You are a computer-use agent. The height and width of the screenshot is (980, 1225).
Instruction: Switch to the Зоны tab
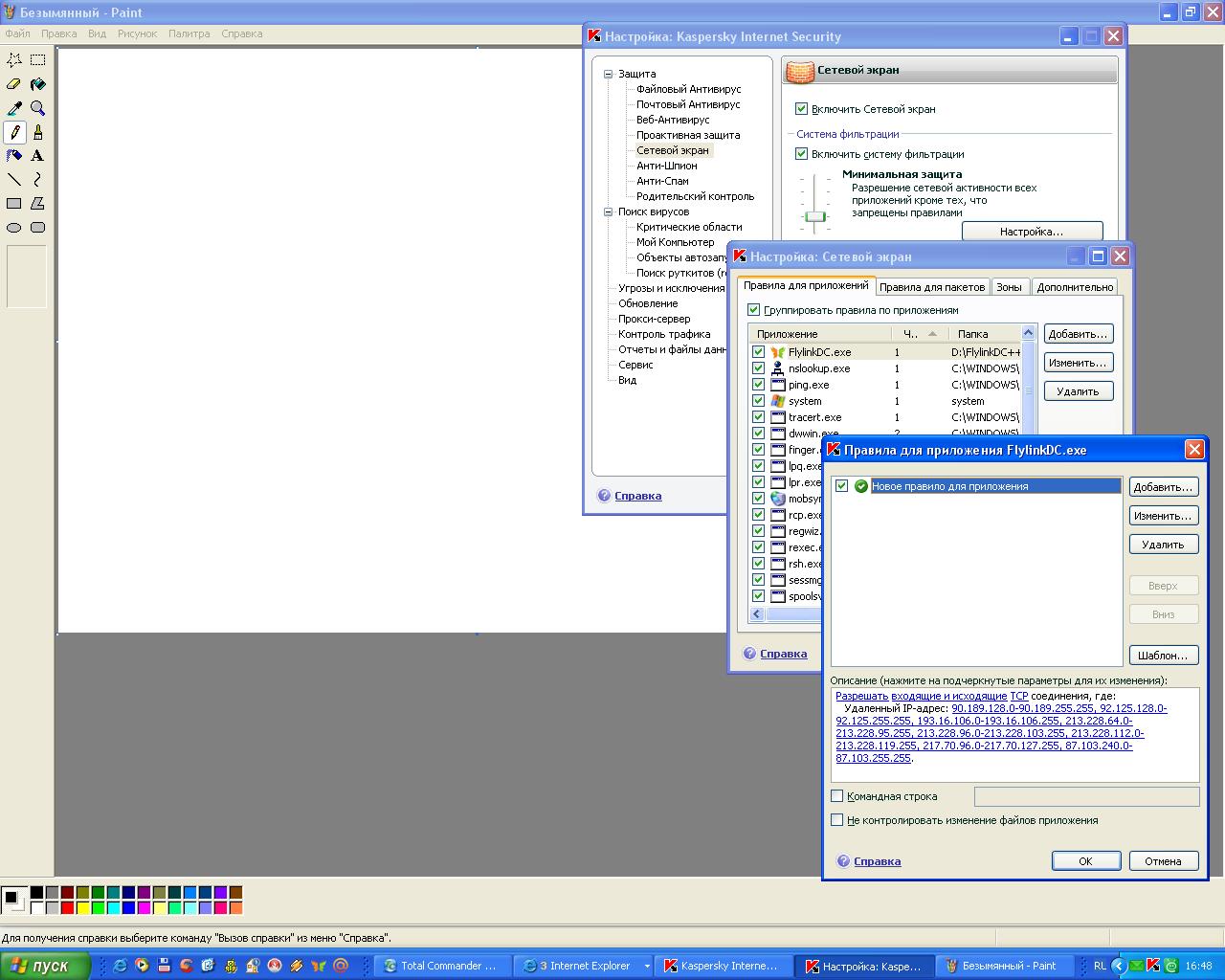(x=1009, y=287)
